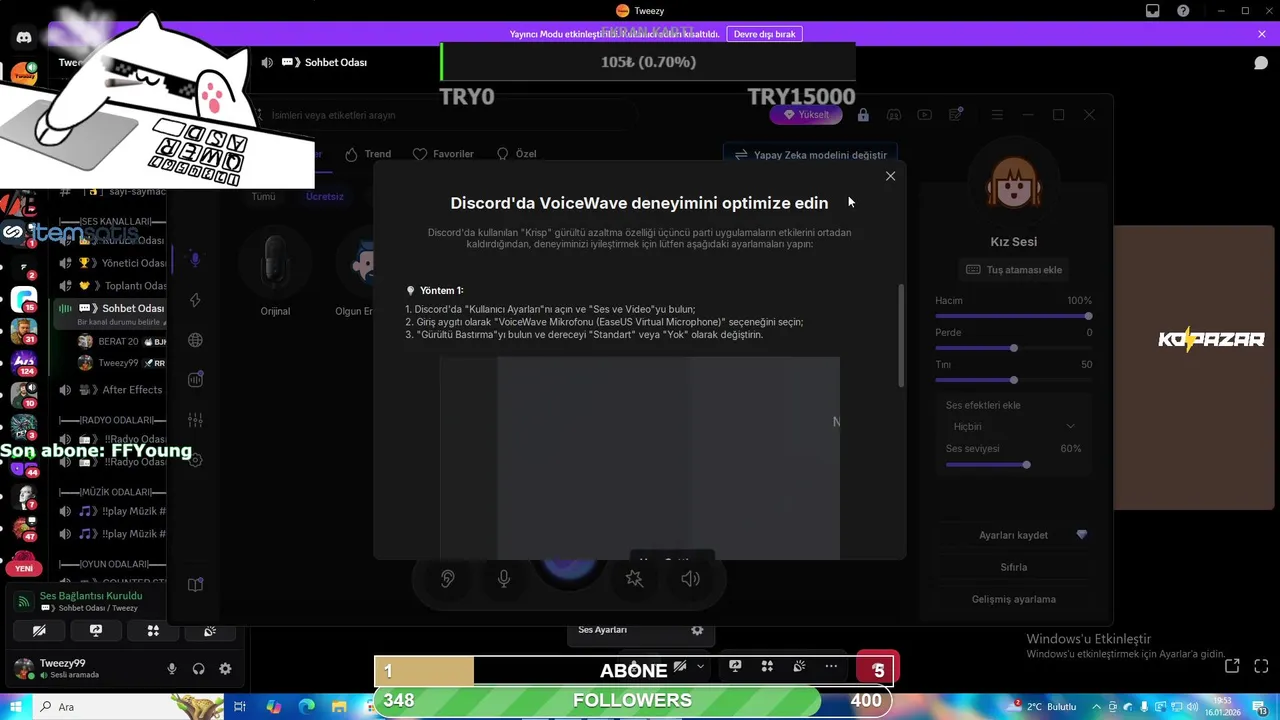Select the Ücretsiz filter

pyautogui.click(x=325, y=196)
